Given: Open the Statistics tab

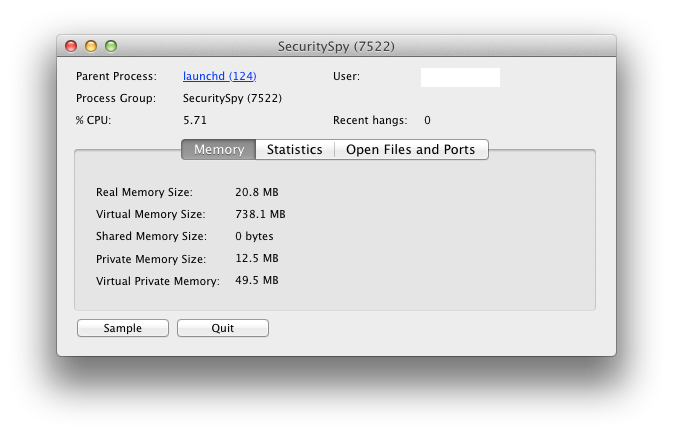Looking at the screenshot, I should point(294,149).
